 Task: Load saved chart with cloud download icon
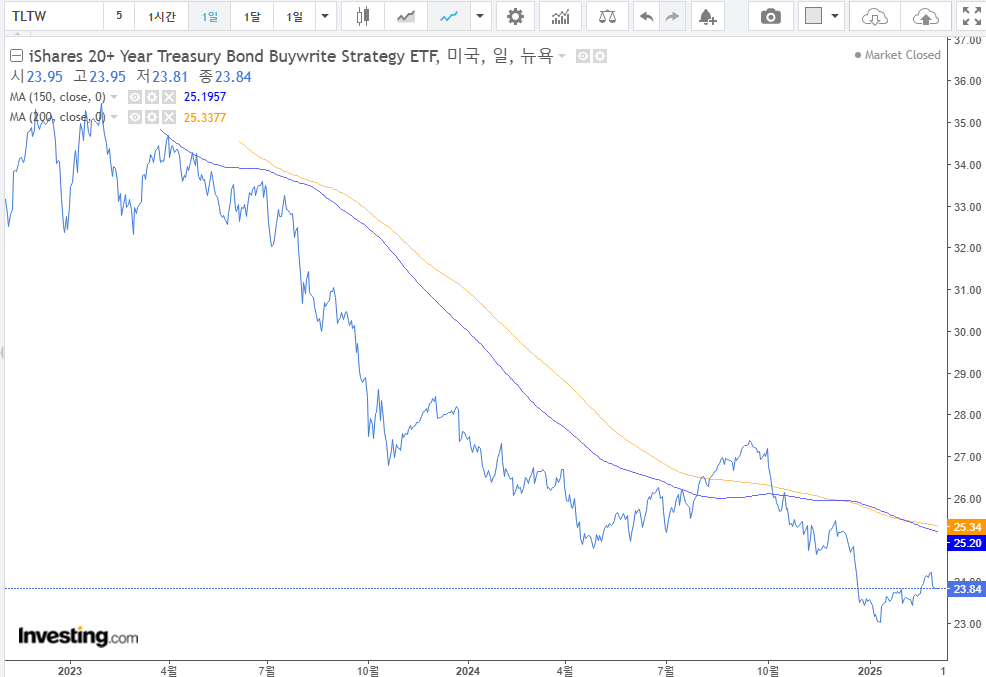875,16
